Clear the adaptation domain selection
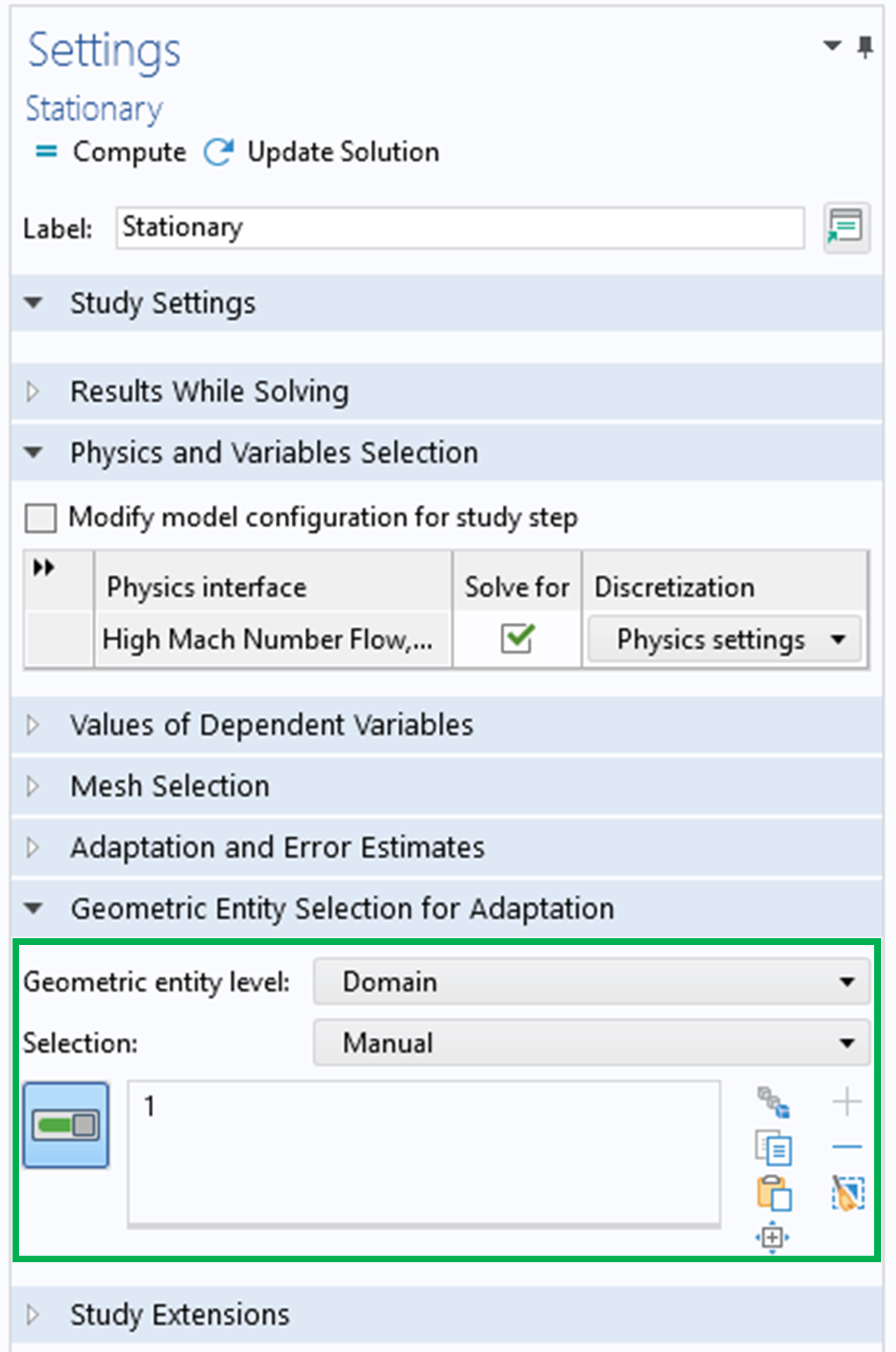Viewport: 896px width, 1352px height. click(x=847, y=1193)
